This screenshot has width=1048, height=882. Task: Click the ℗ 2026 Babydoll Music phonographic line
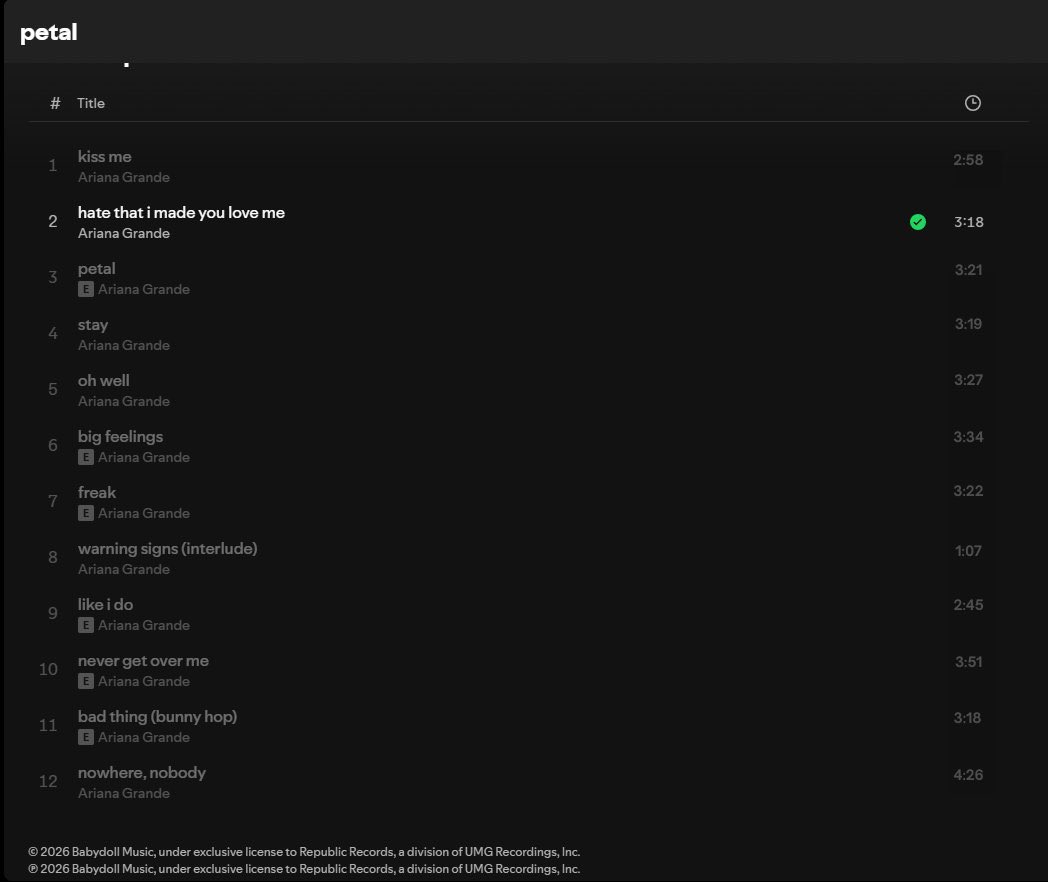[304, 869]
